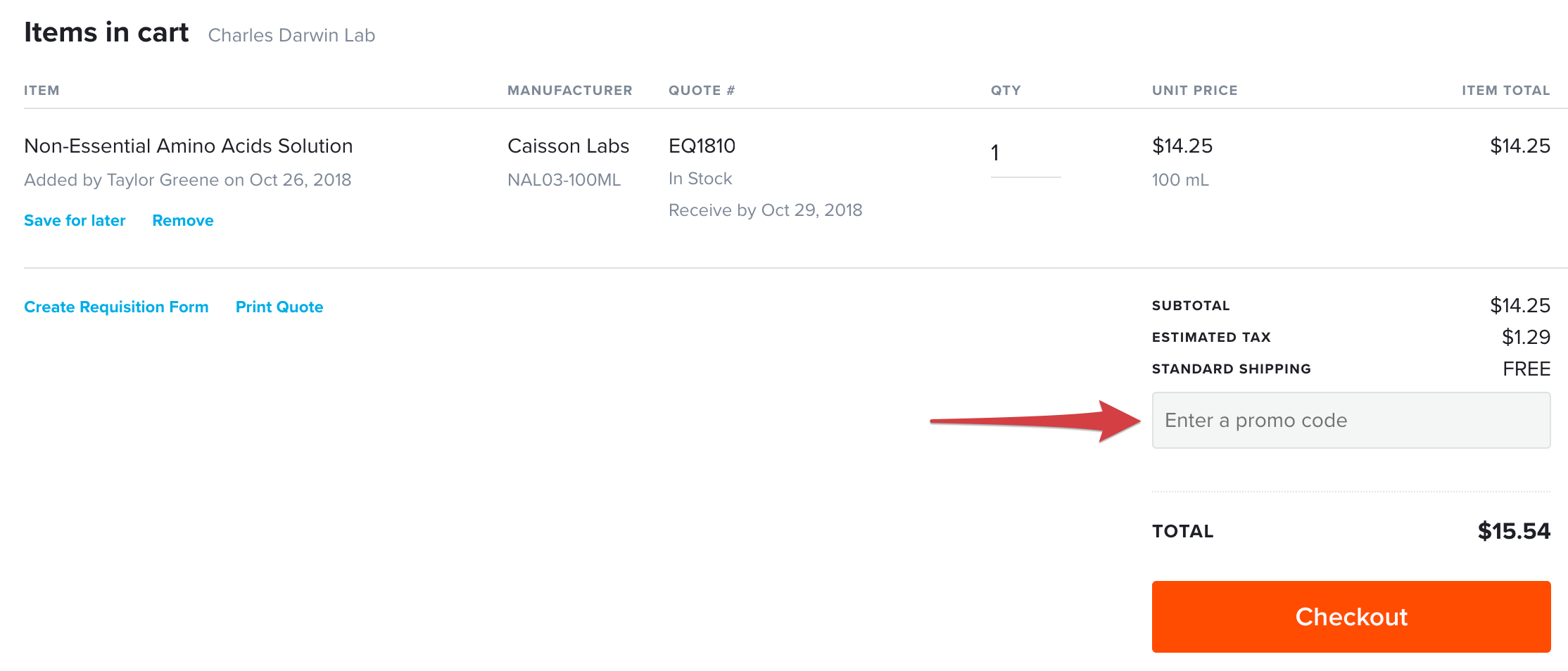Click the quote number EQ1810
This screenshot has width=1568, height=671.
(x=702, y=146)
